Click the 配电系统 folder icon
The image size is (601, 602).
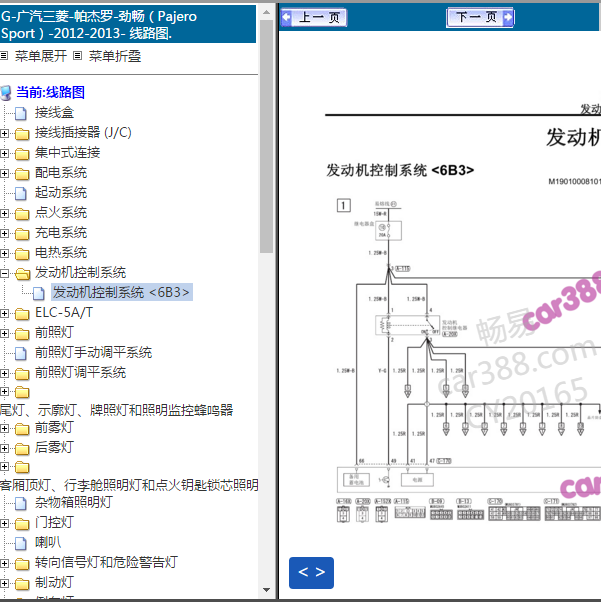click(x=22, y=174)
